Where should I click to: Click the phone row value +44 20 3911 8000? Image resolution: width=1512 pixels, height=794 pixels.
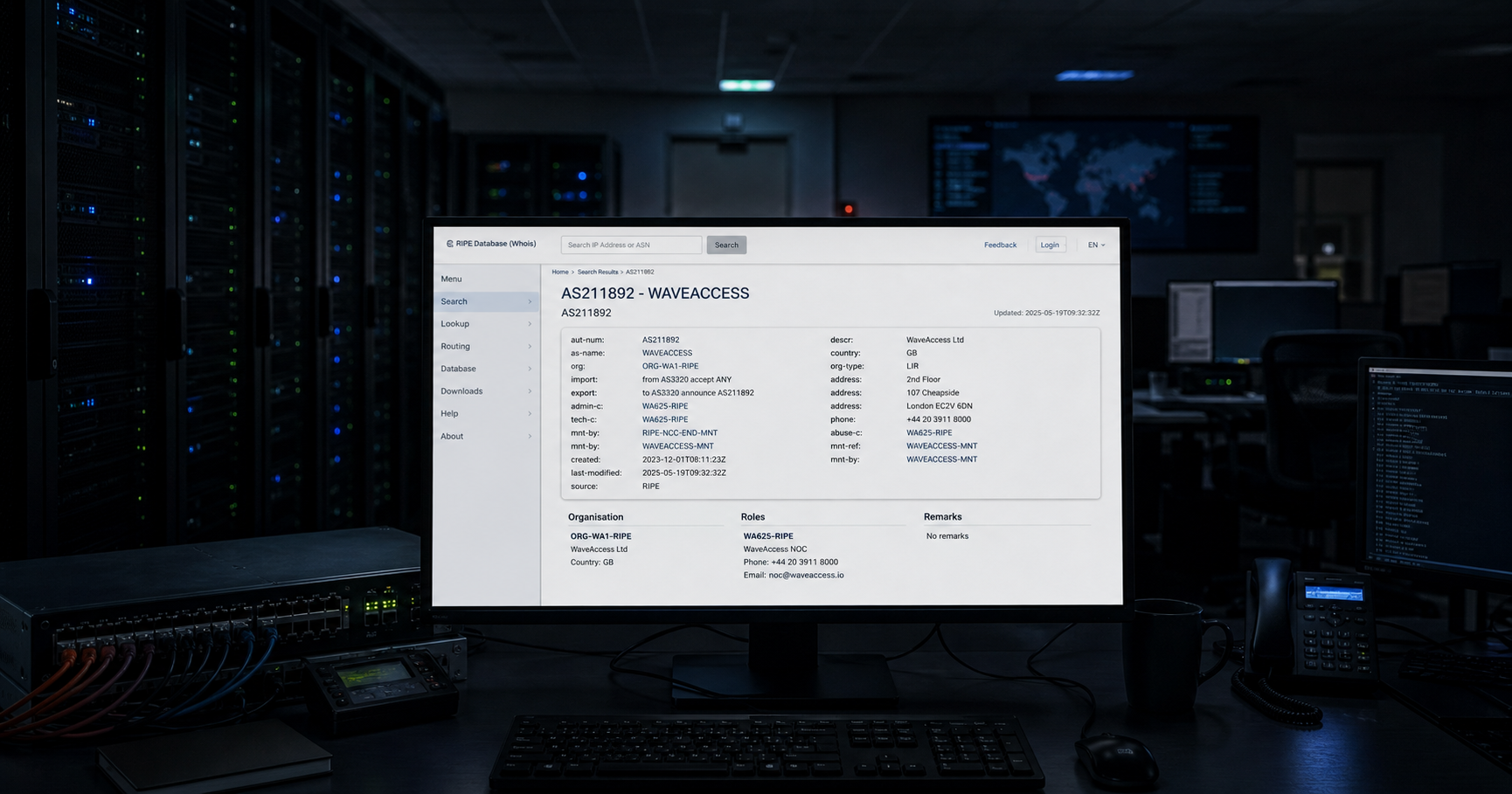click(x=939, y=419)
